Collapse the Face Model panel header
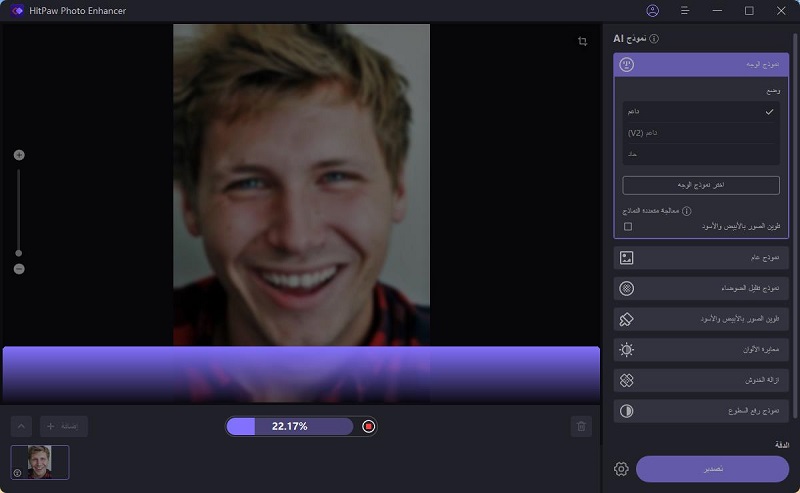 pyautogui.click(x=700, y=65)
